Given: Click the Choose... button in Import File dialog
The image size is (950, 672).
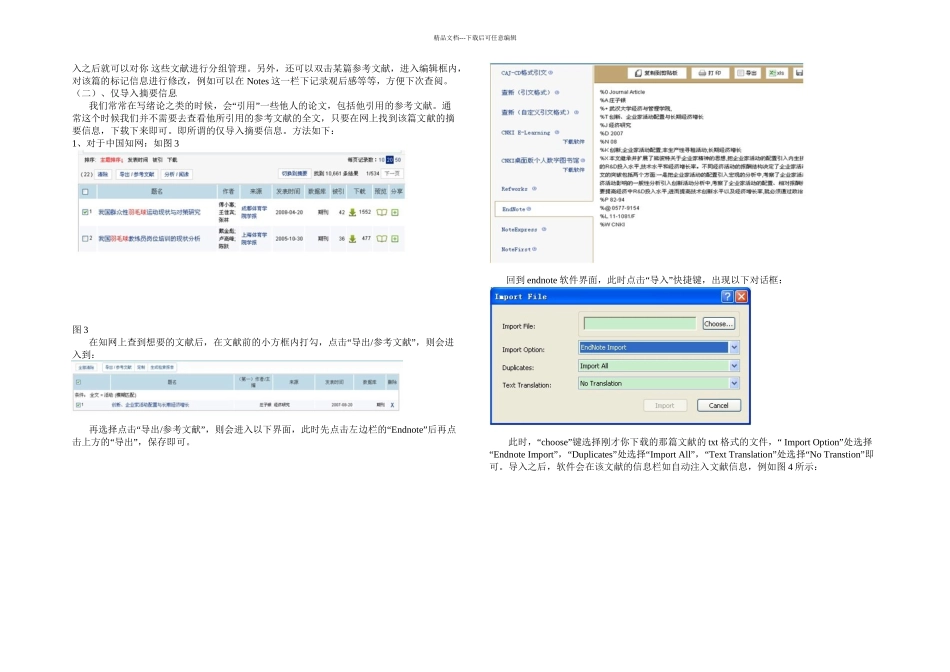Looking at the screenshot, I should point(719,324).
